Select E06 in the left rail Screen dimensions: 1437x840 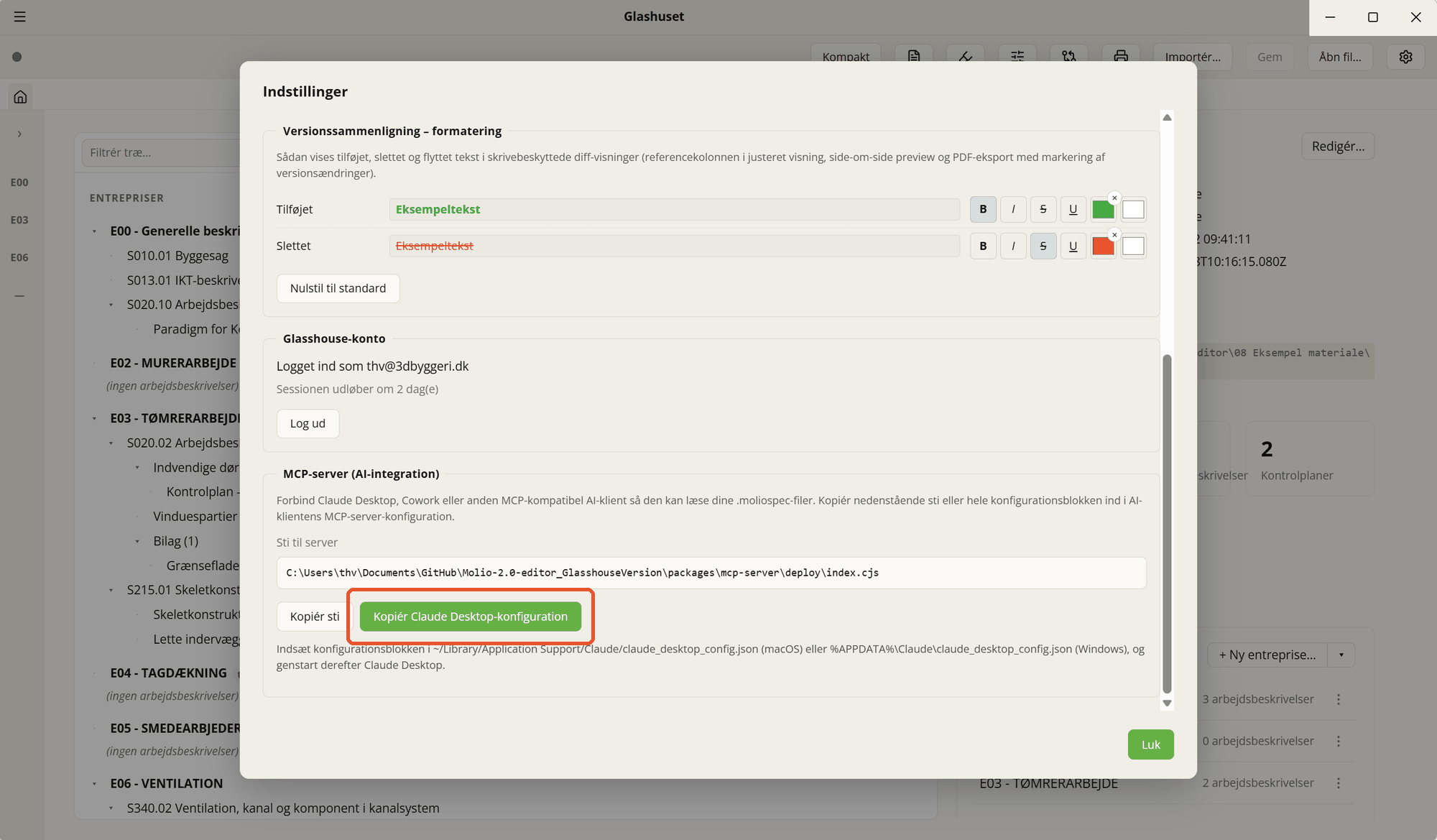coord(19,257)
